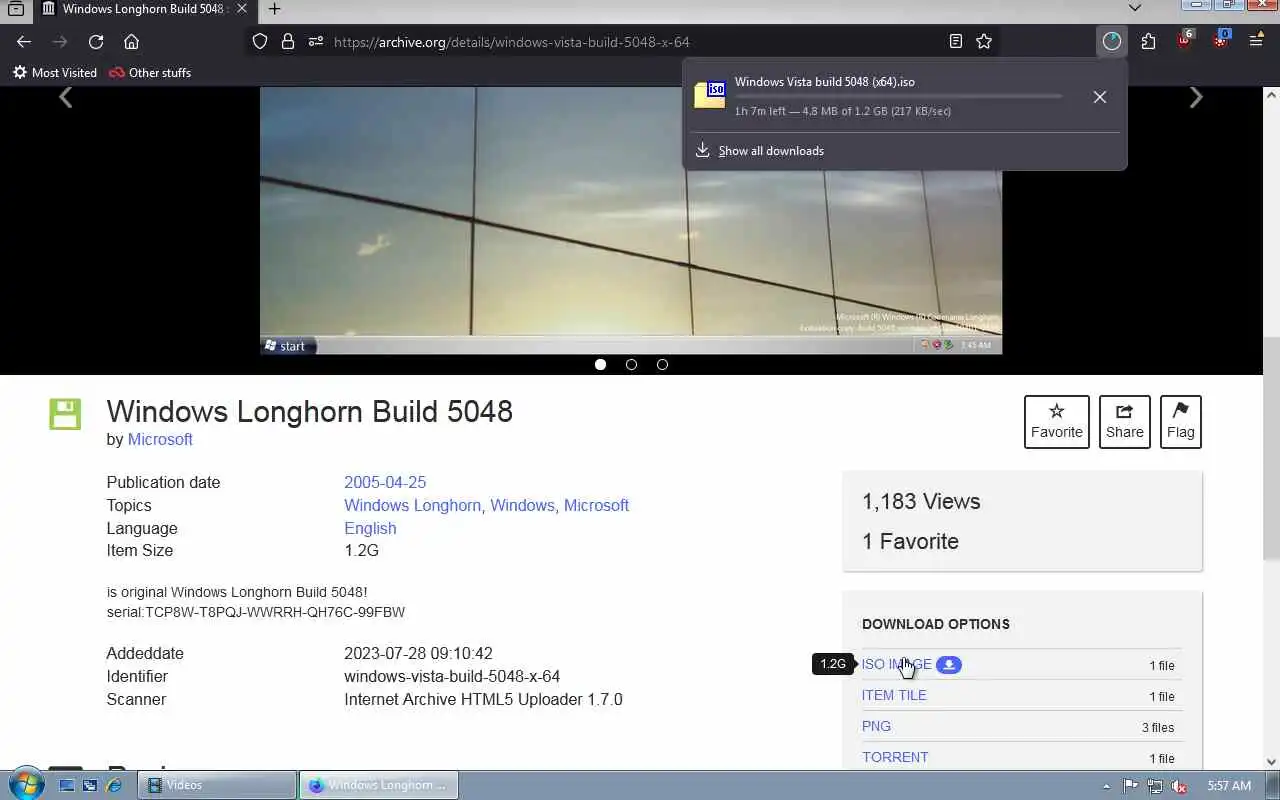The height and width of the screenshot is (800, 1280).
Task: Open the muted volume tray icon
Action: pyautogui.click(x=1179, y=786)
